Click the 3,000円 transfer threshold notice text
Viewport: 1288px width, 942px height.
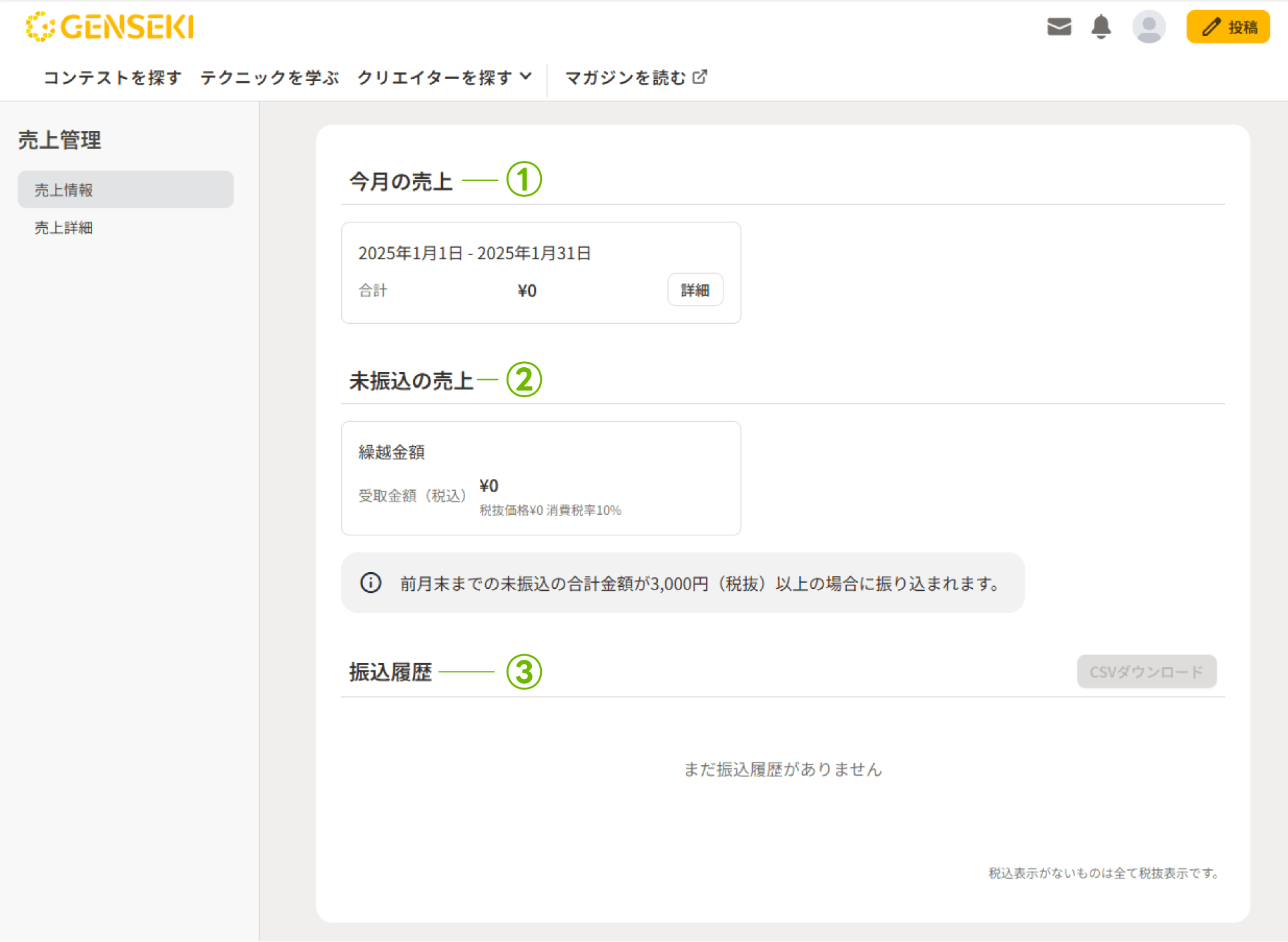699,583
